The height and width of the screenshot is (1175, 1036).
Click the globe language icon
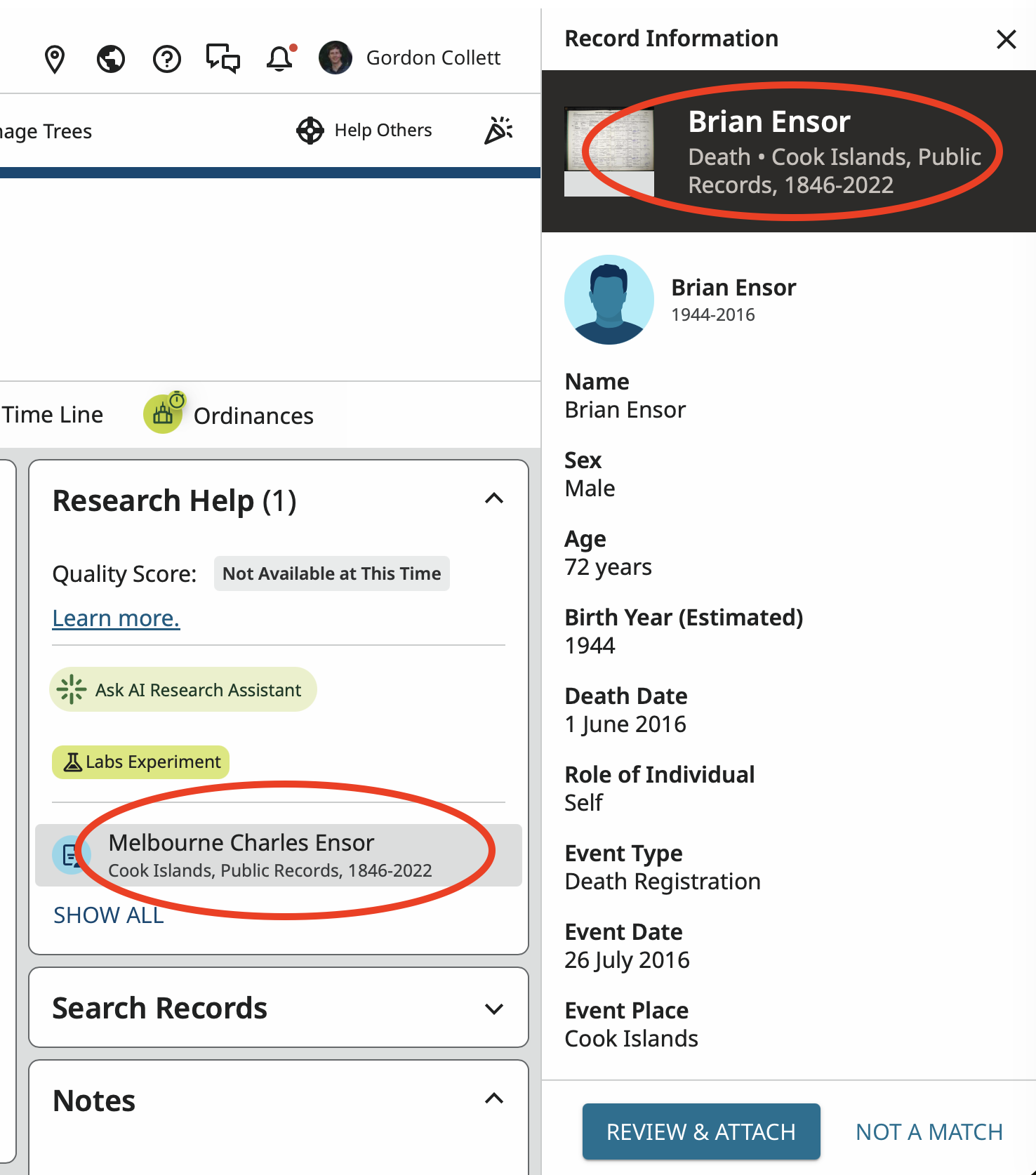point(111,59)
